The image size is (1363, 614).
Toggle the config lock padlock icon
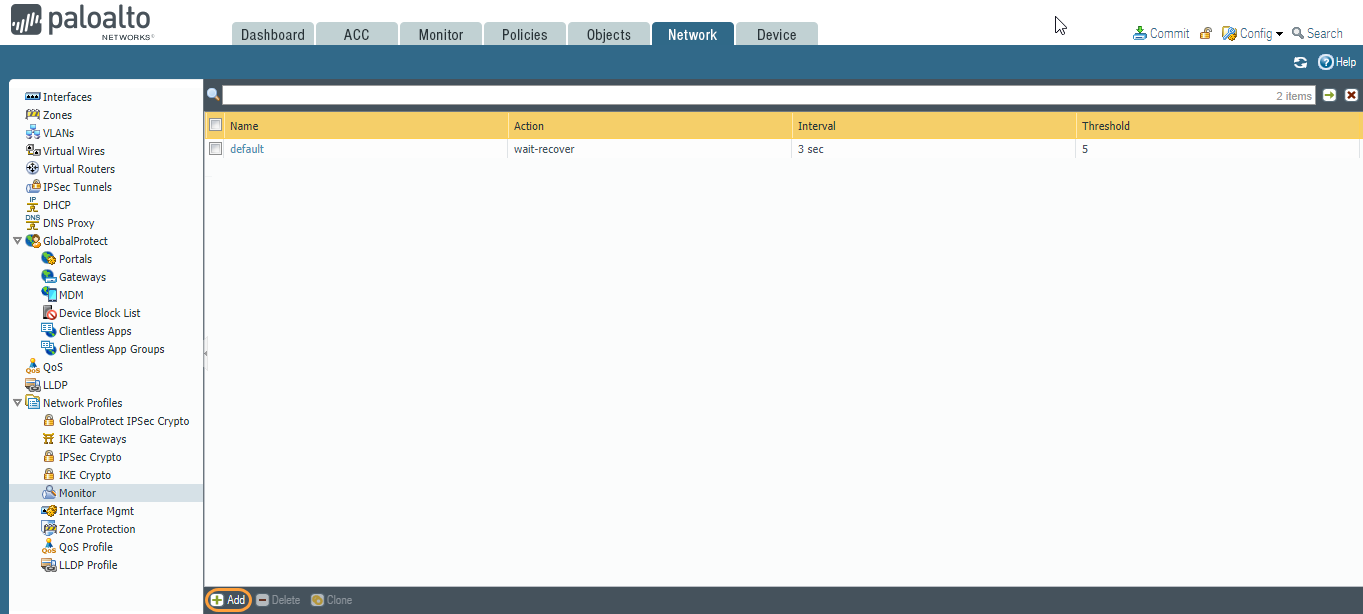(x=1205, y=32)
